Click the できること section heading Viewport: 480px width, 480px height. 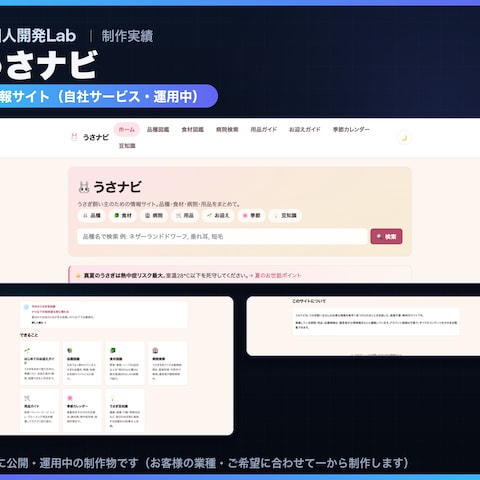[29, 335]
